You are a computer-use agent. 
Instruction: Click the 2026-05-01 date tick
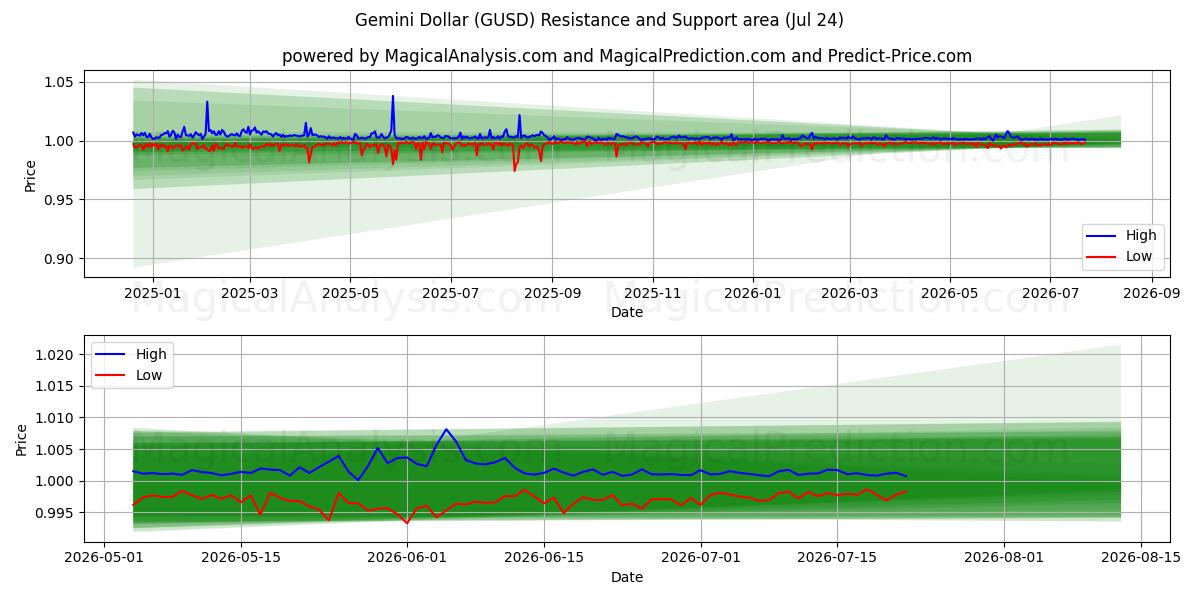[x=104, y=558]
